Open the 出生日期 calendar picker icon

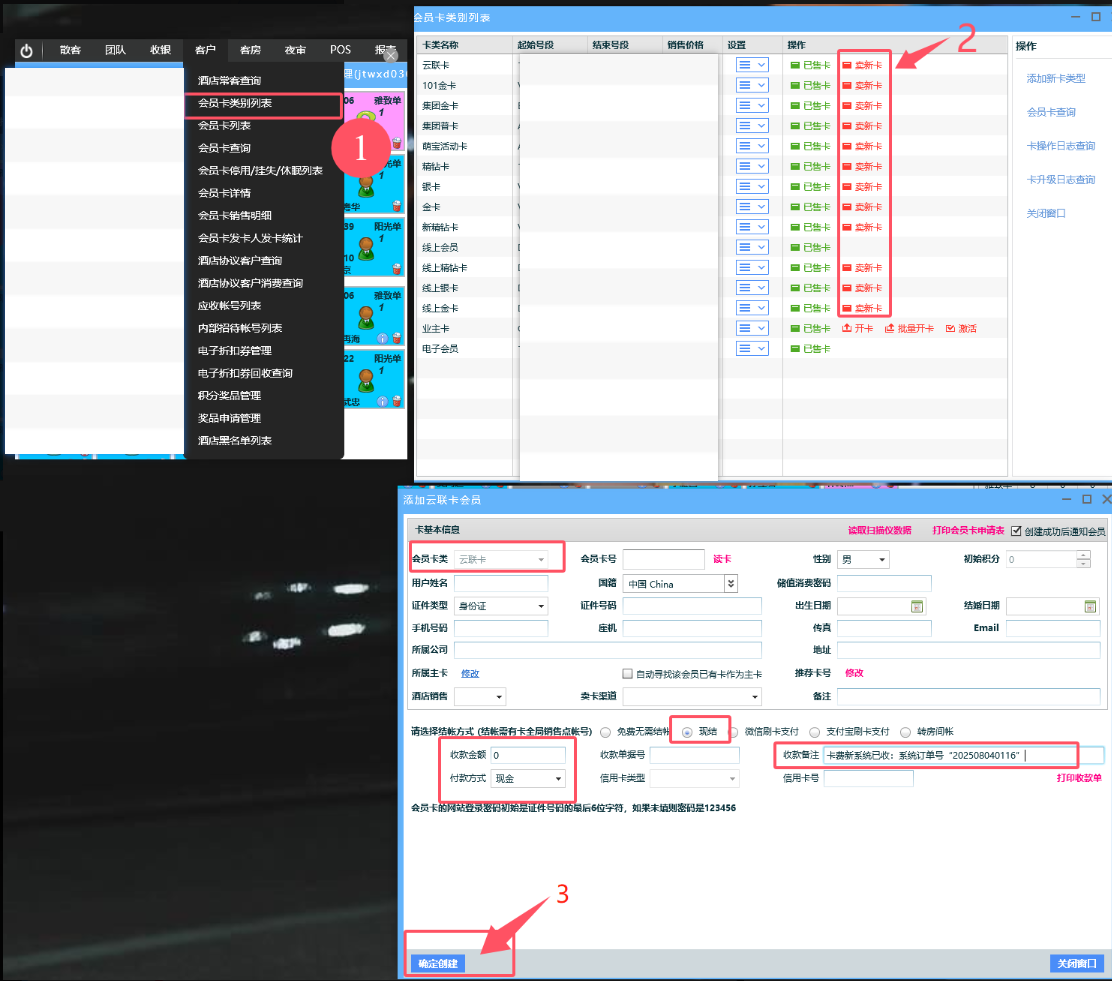(915, 606)
